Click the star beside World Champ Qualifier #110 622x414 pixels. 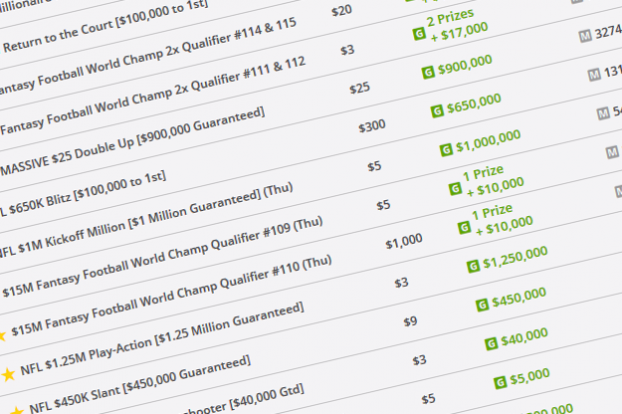click(2, 337)
